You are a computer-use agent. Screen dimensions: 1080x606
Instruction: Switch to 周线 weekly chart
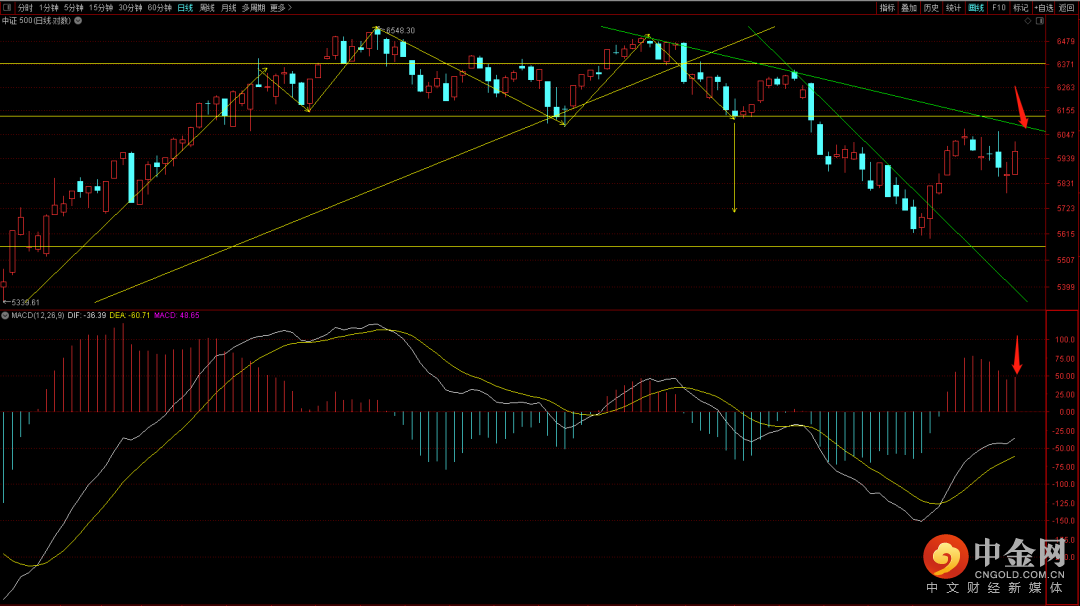207,7
